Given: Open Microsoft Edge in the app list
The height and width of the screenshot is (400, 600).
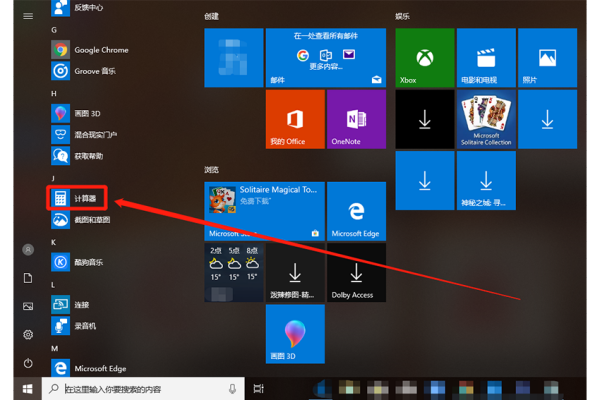Looking at the screenshot, I should point(89,368).
